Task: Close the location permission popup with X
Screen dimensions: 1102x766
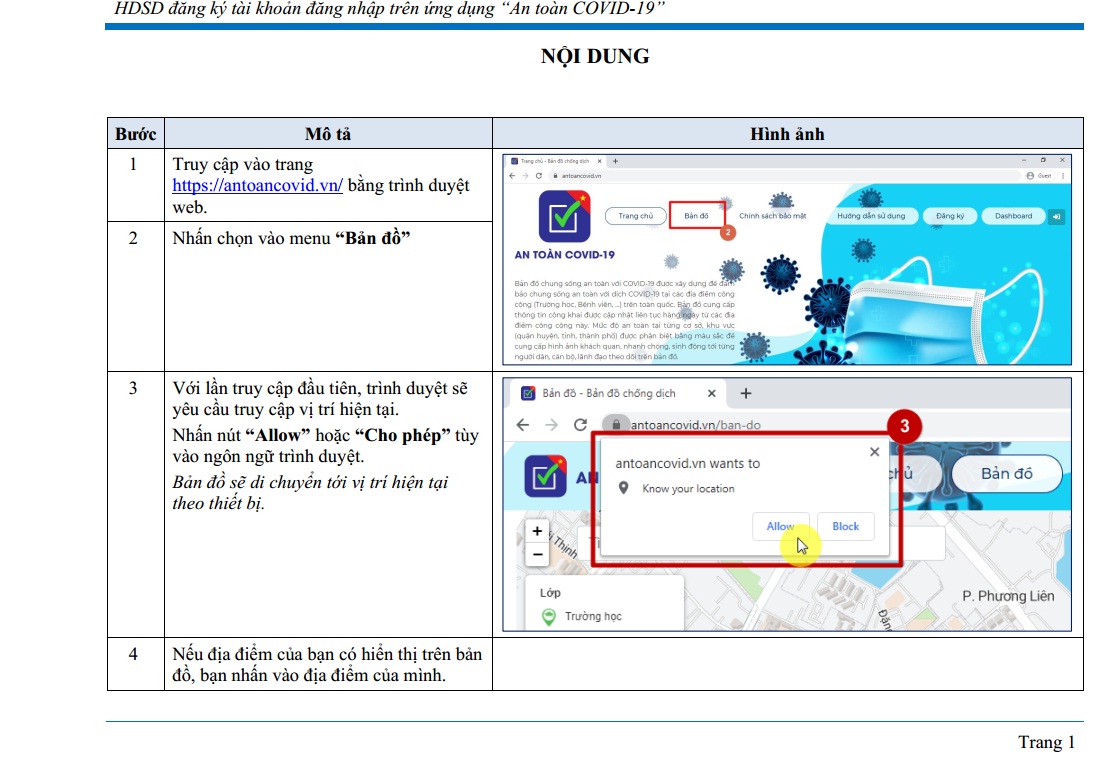Action: (x=875, y=452)
